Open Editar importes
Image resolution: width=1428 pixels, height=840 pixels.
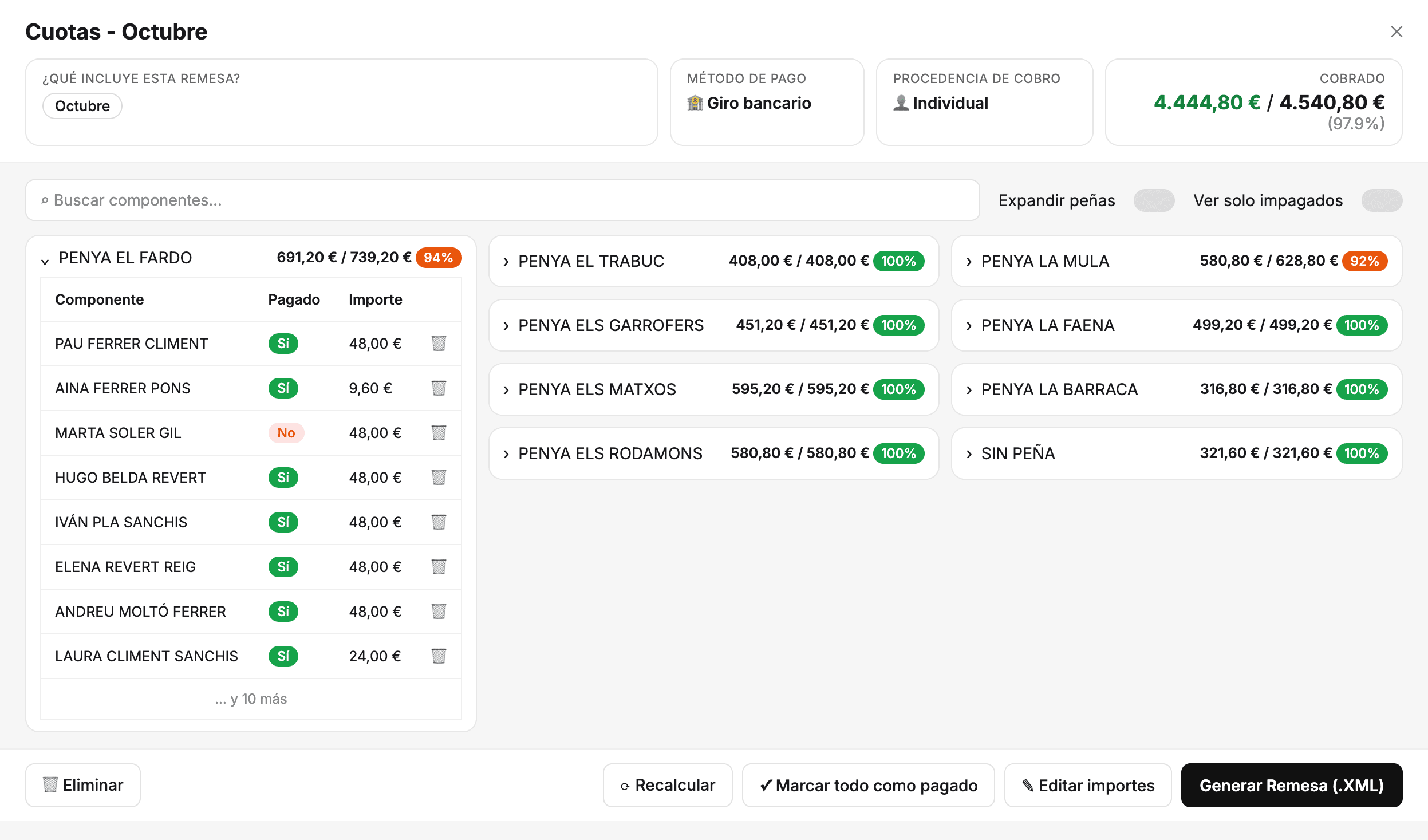1088,785
